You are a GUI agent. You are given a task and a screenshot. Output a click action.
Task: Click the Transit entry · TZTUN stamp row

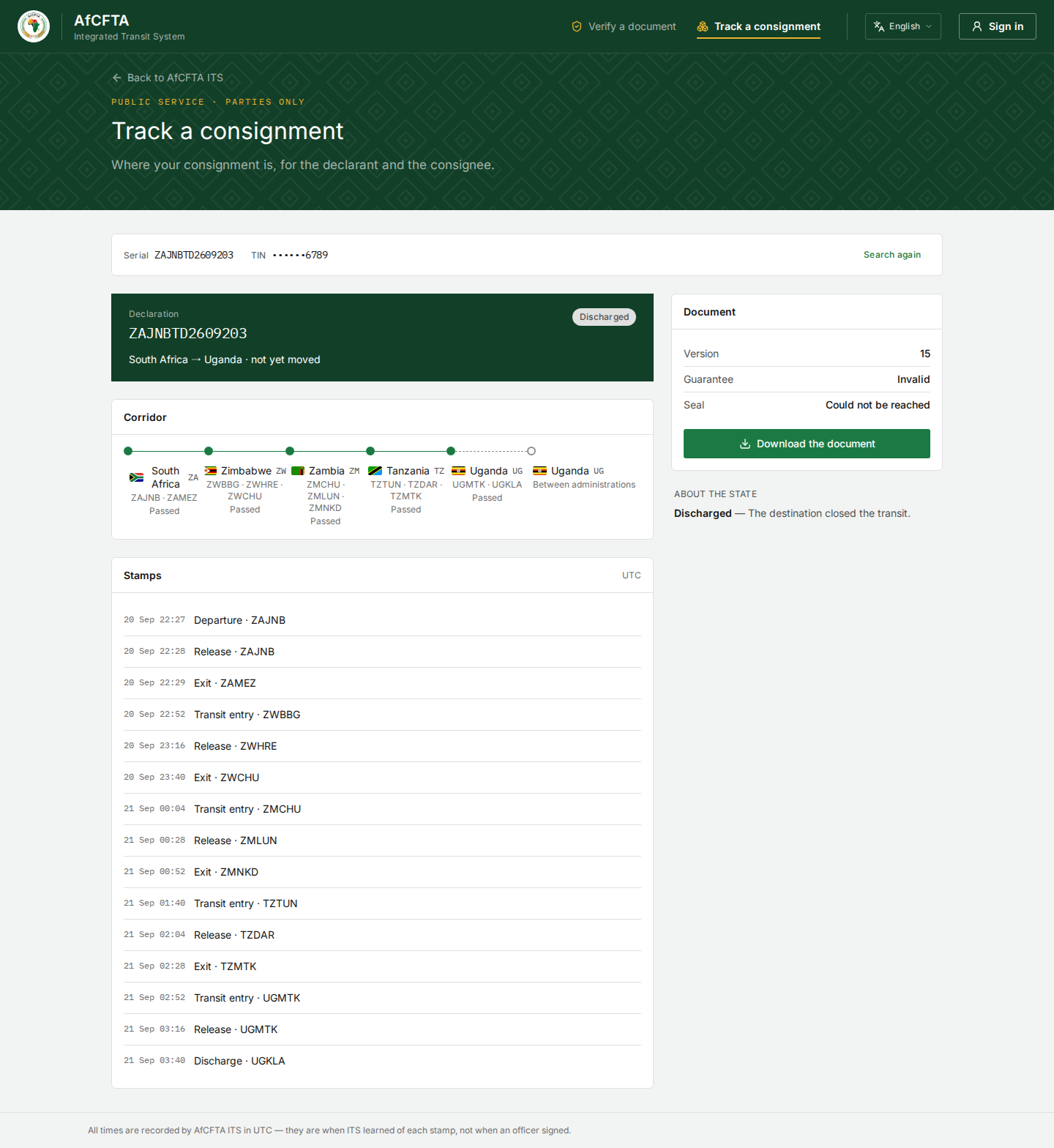382,903
